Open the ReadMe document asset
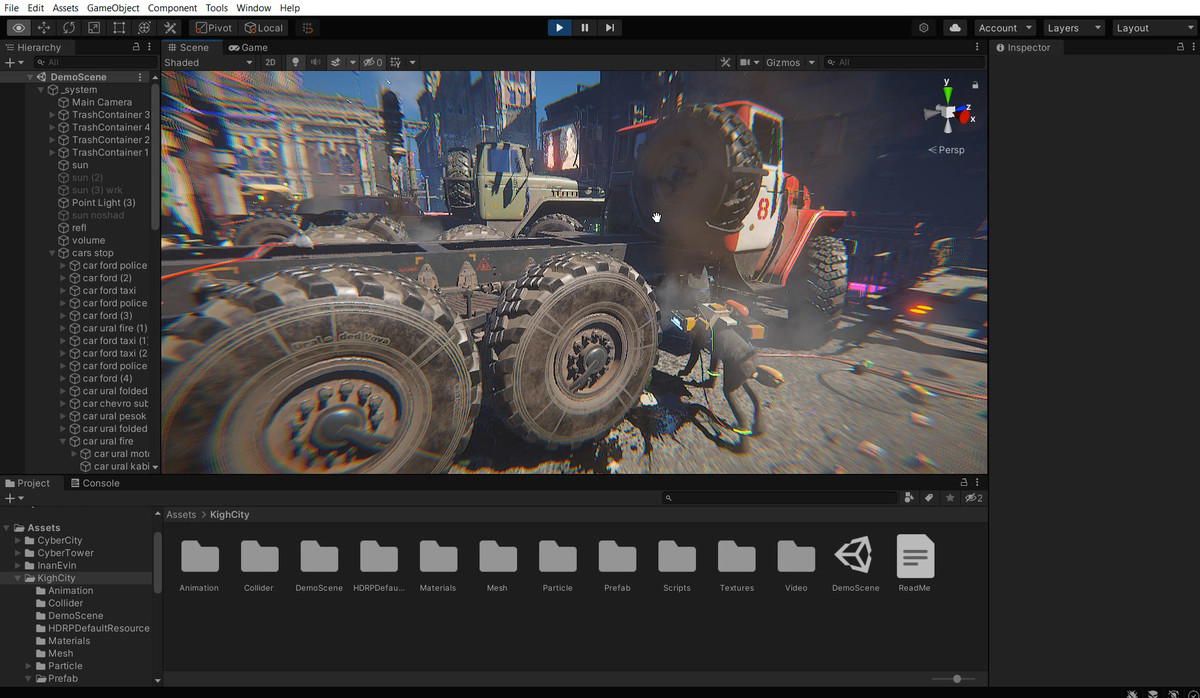 [x=914, y=556]
